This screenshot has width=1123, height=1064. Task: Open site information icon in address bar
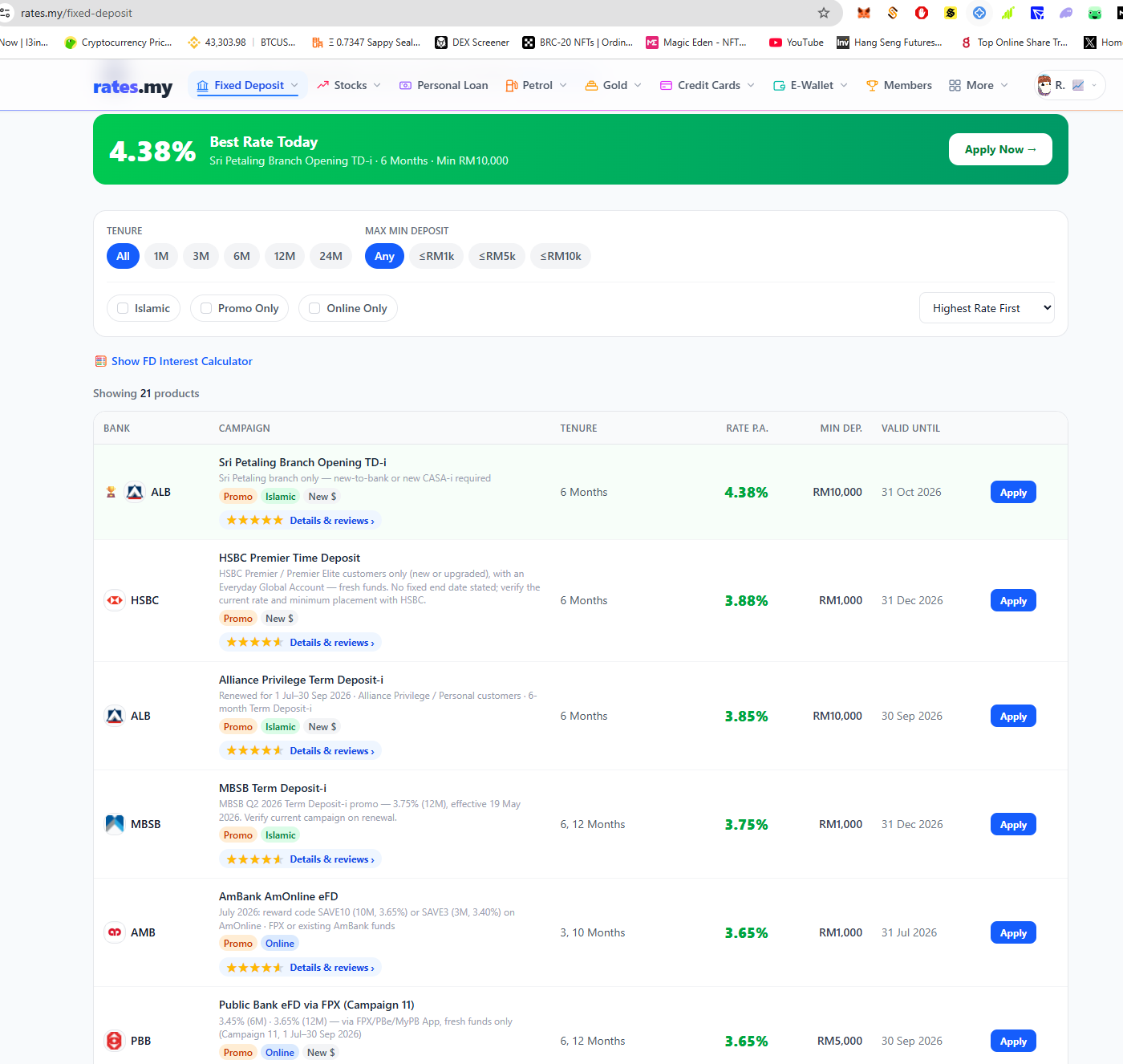point(6,13)
